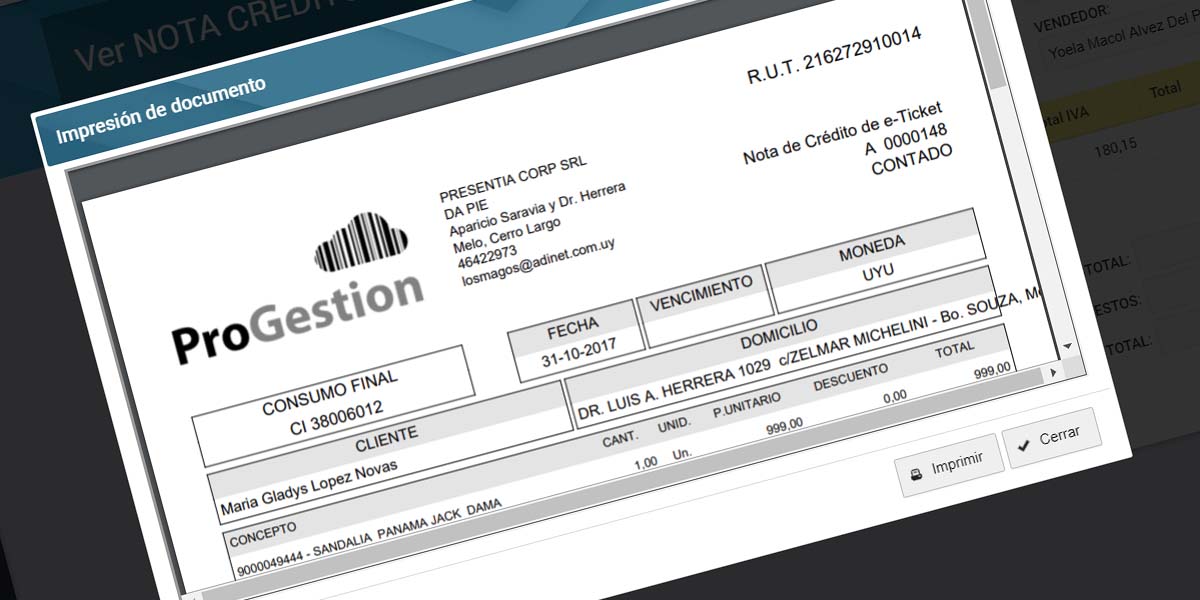Image resolution: width=1200 pixels, height=600 pixels.
Task: Click the Imprimir button
Action: click(948, 465)
